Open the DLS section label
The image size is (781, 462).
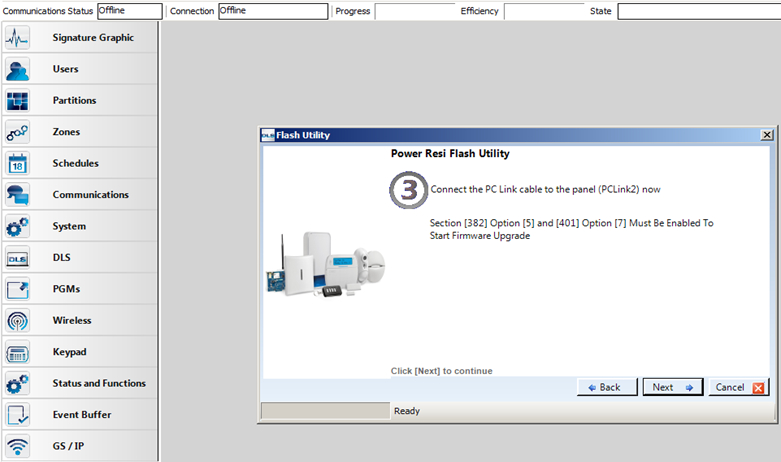click(x=61, y=258)
